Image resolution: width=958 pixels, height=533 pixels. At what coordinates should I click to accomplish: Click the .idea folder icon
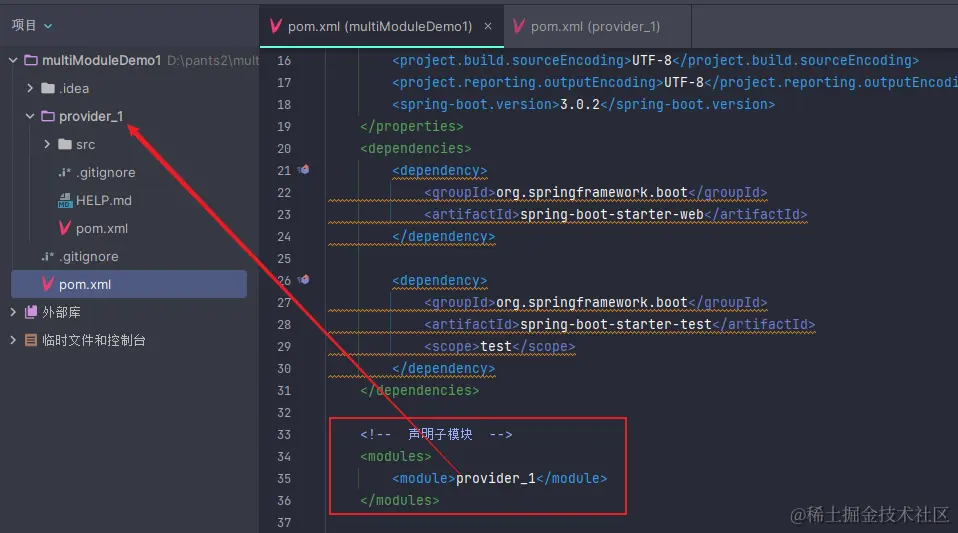tap(48, 88)
